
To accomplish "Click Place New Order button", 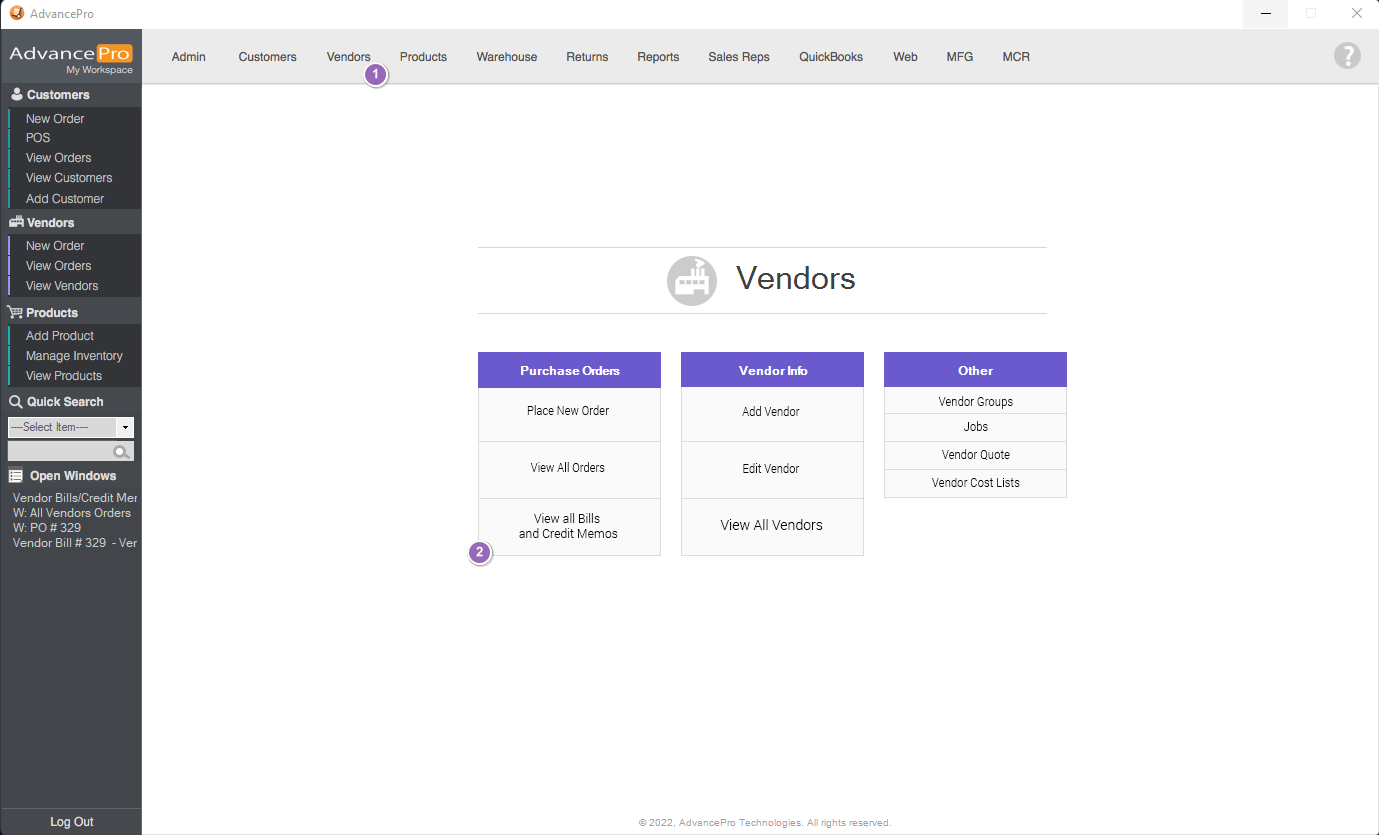I will 568,411.
